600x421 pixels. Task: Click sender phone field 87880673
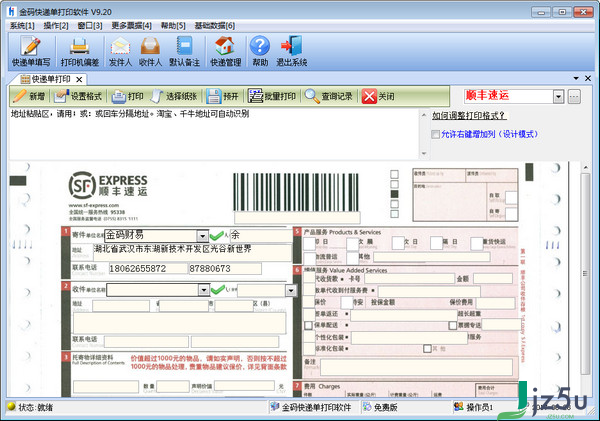(225, 268)
